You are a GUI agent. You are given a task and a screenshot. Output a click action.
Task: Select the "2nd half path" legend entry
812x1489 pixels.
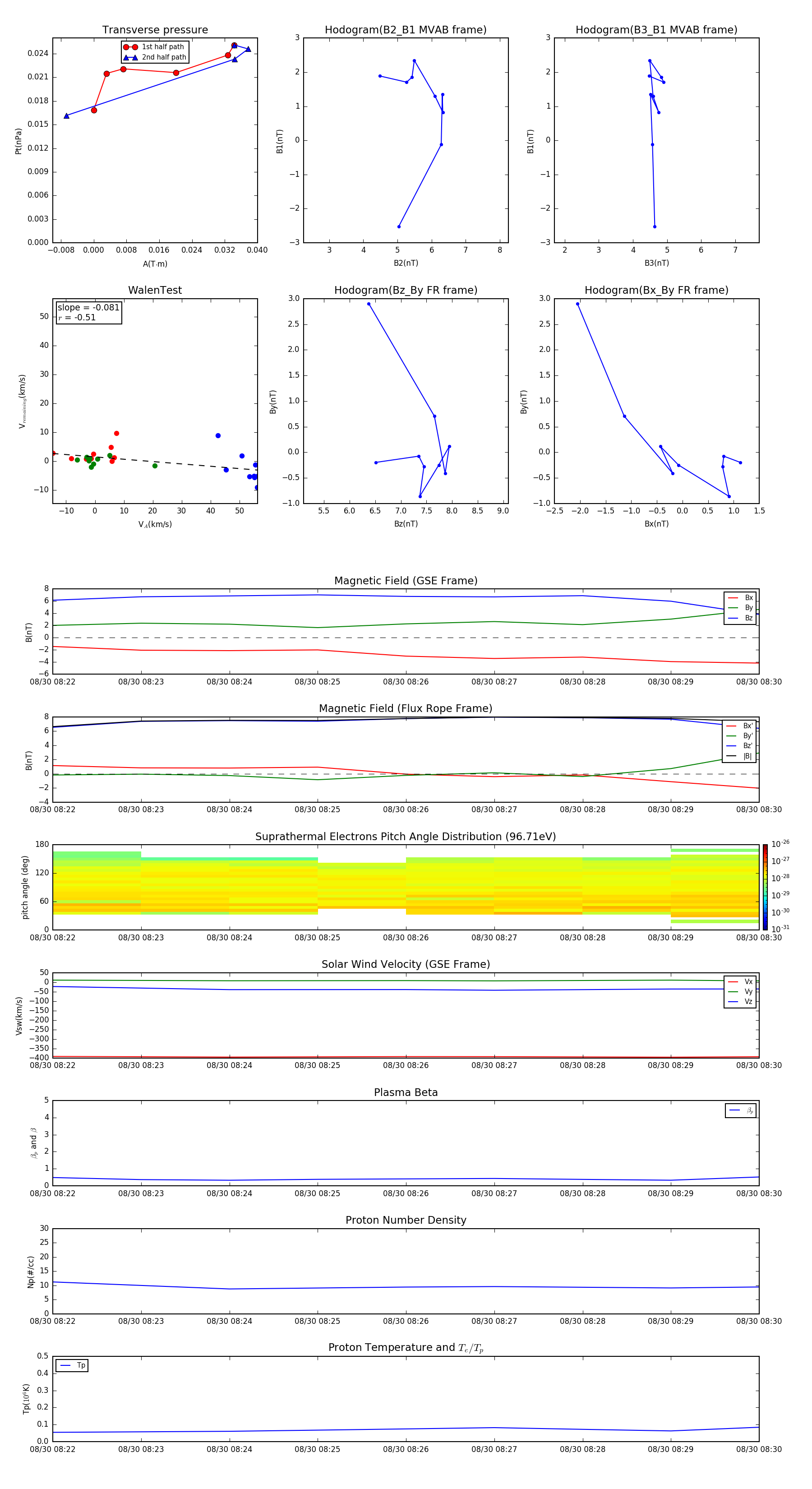tap(155, 57)
